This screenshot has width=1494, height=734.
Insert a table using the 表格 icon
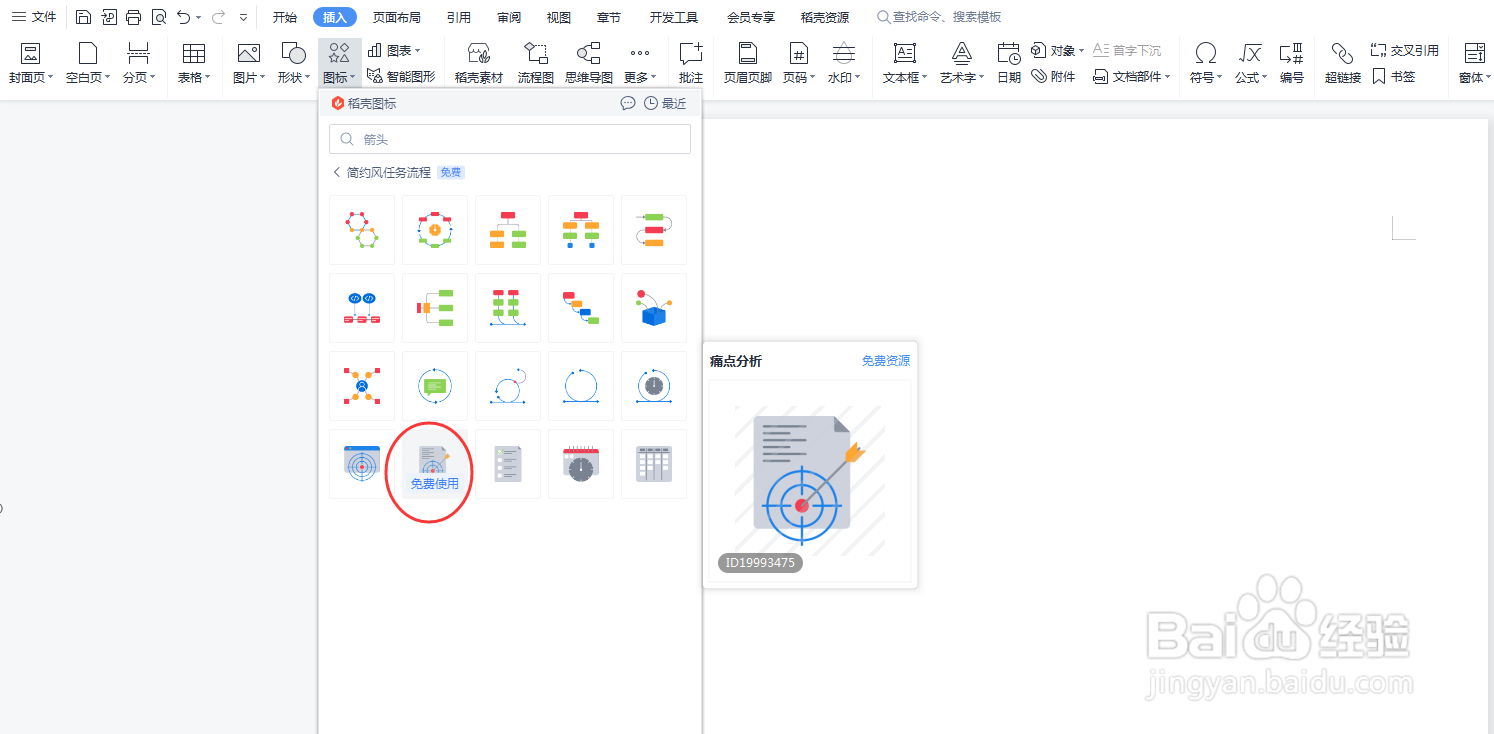(x=193, y=62)
